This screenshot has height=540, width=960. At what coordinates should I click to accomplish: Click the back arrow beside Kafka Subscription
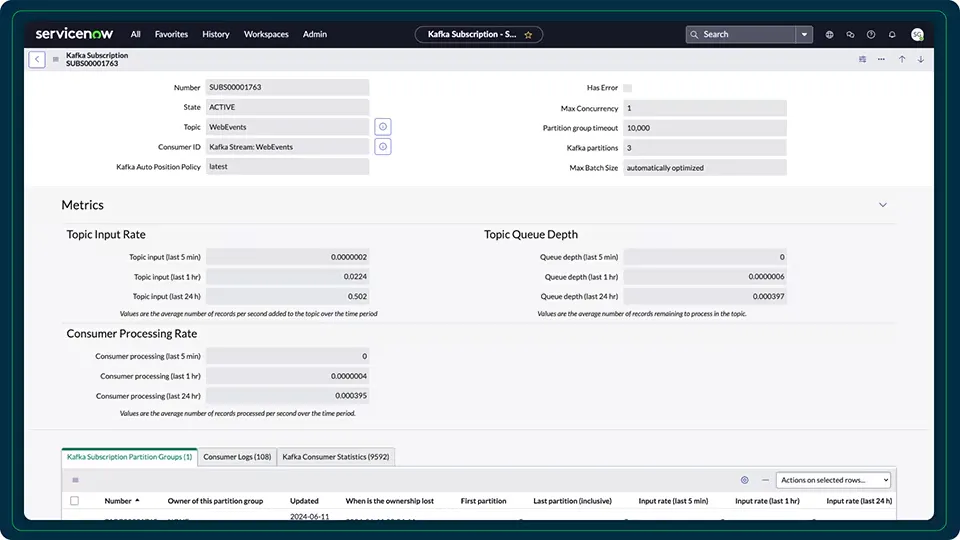click(x=37, y=59)
